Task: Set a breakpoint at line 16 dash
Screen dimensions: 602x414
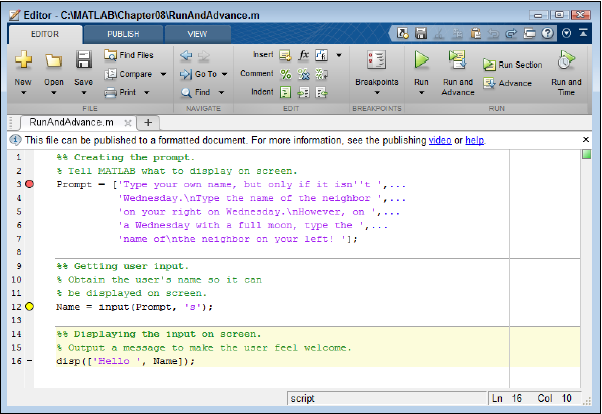Action: coord(30,361)
